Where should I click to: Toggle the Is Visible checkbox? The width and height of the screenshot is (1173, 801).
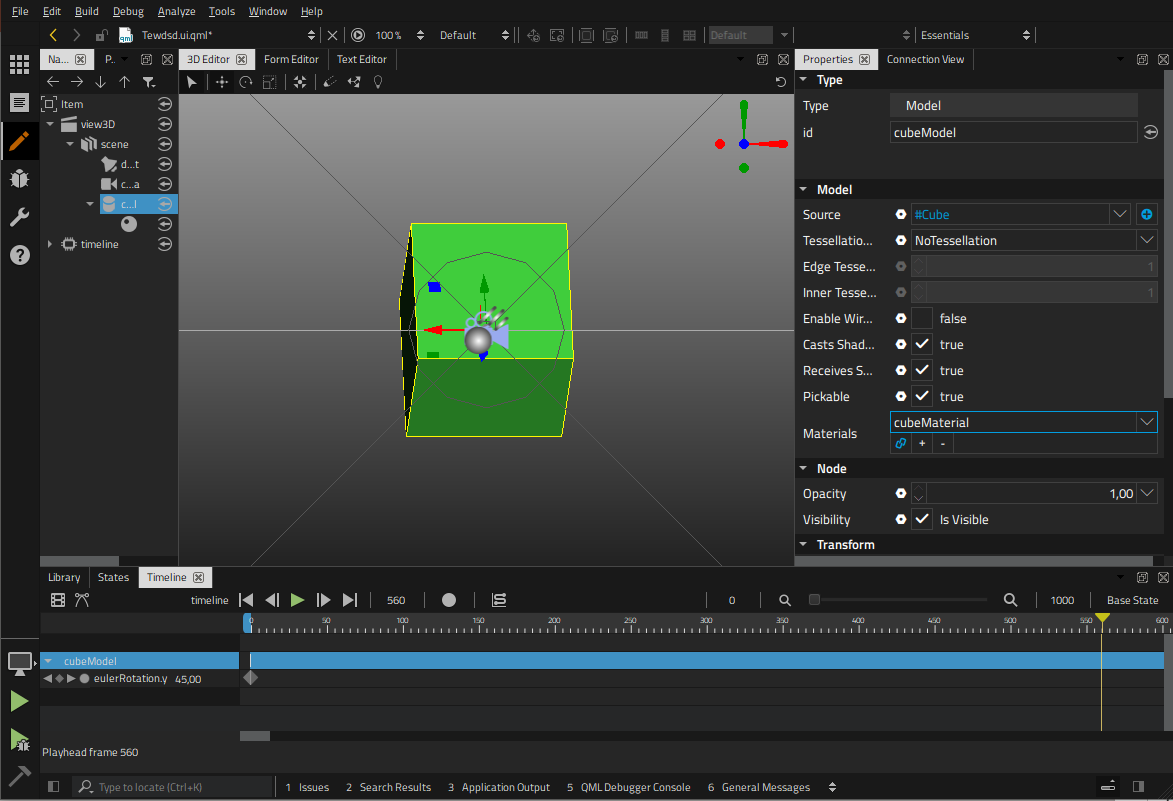922,520
